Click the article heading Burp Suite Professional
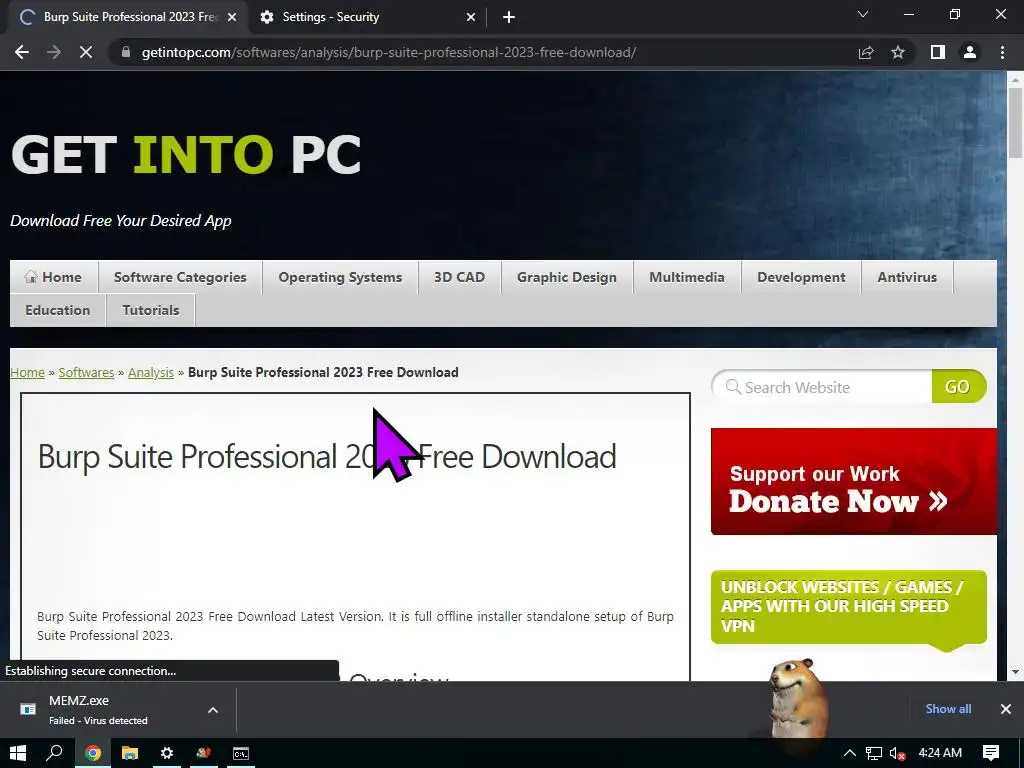 (x=327, y=456)
